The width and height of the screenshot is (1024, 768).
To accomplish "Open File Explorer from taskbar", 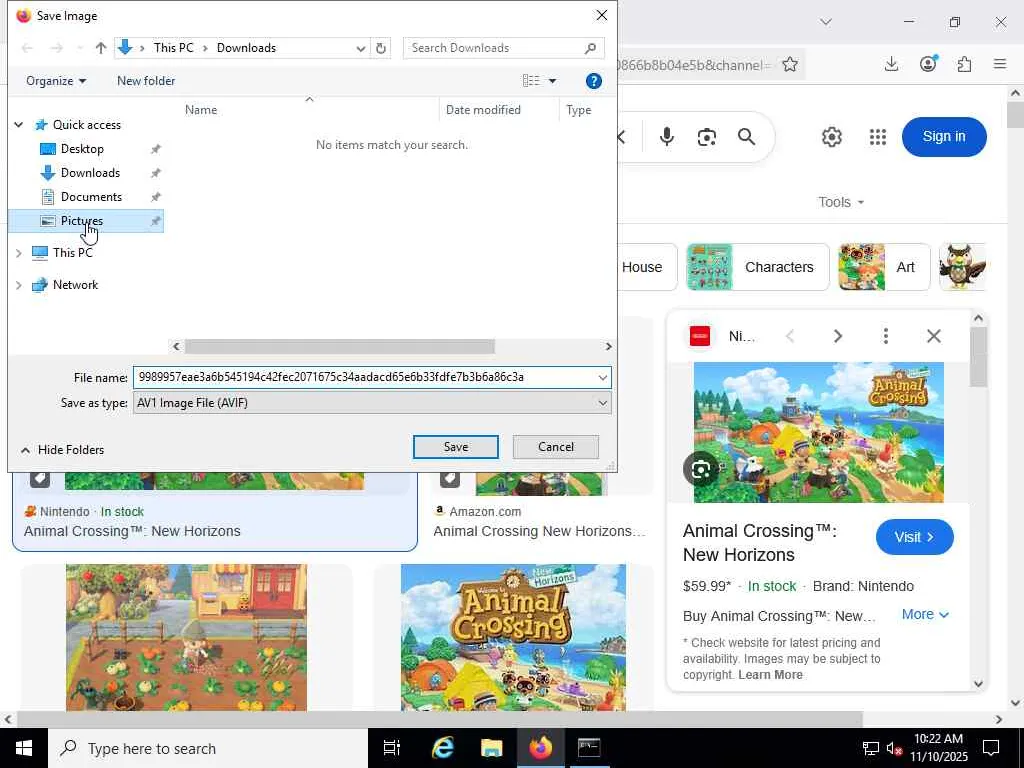I will [x=491, y=748].
